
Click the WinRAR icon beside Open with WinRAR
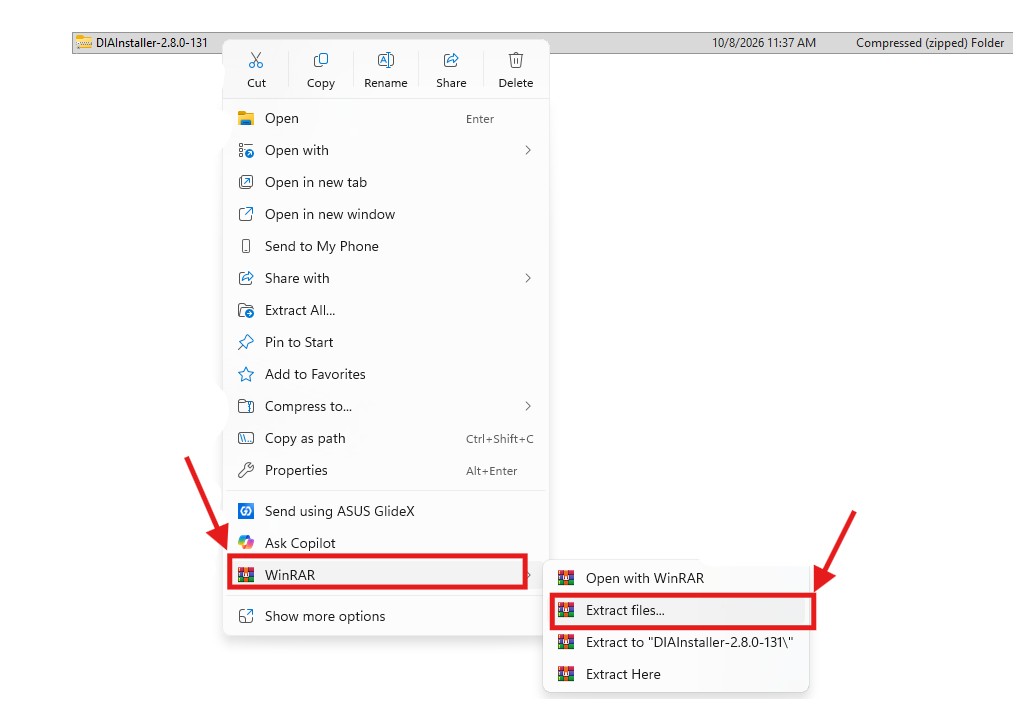click(x=566, y=577)
